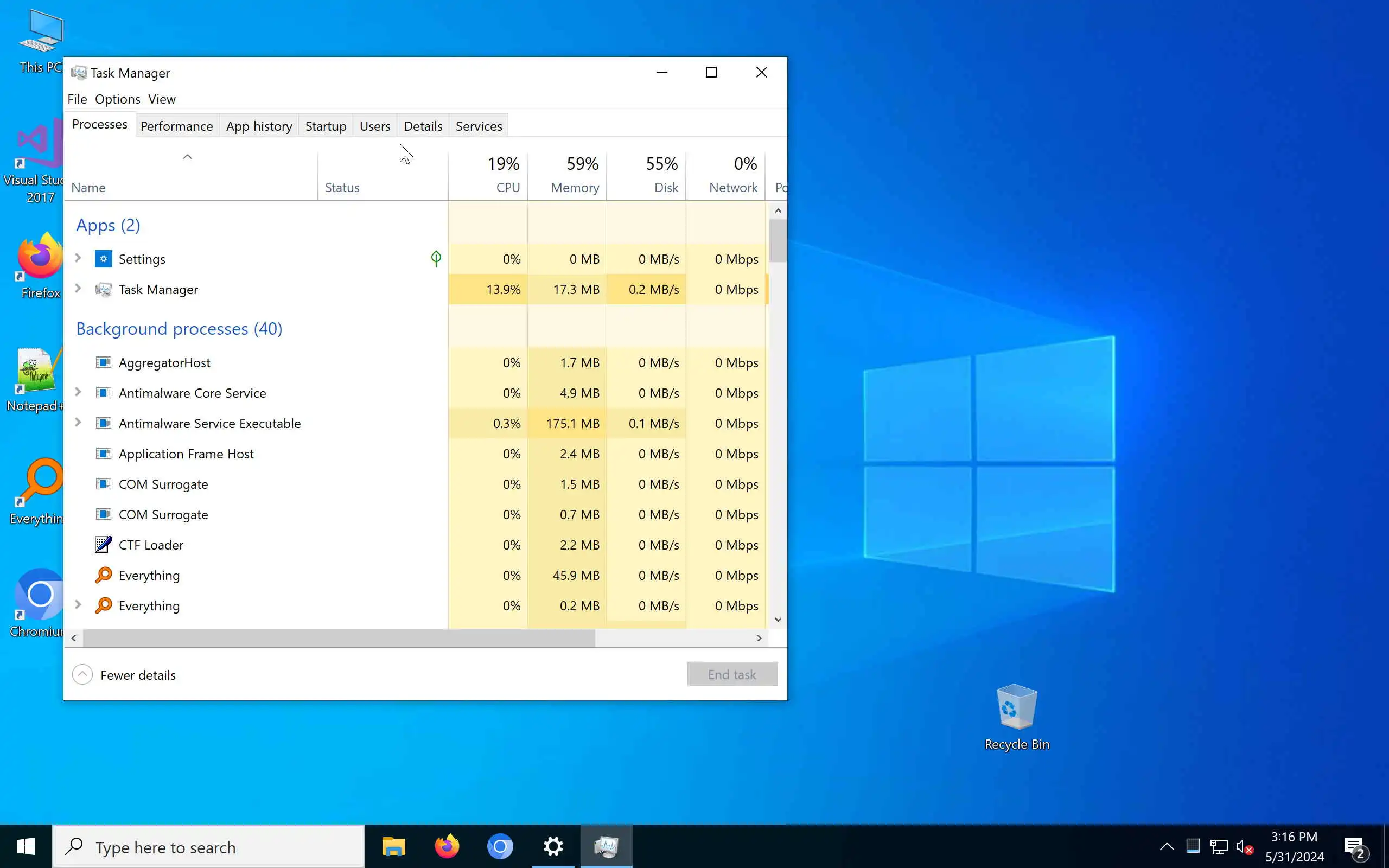Click the CTF Loader process icon
Viewport: 1389px width, 868px height.
tap(103, 545)
